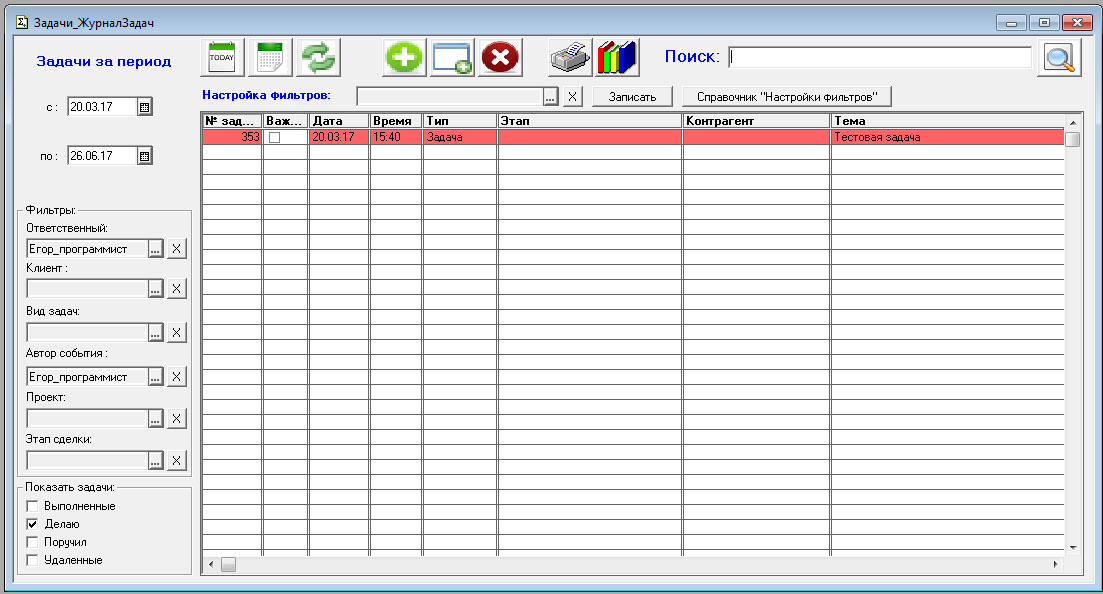Image resolution: width=1103 pixels, height=594 pixels.
Task: Click the Контрагент column header
Action: (x=755, y=121)
